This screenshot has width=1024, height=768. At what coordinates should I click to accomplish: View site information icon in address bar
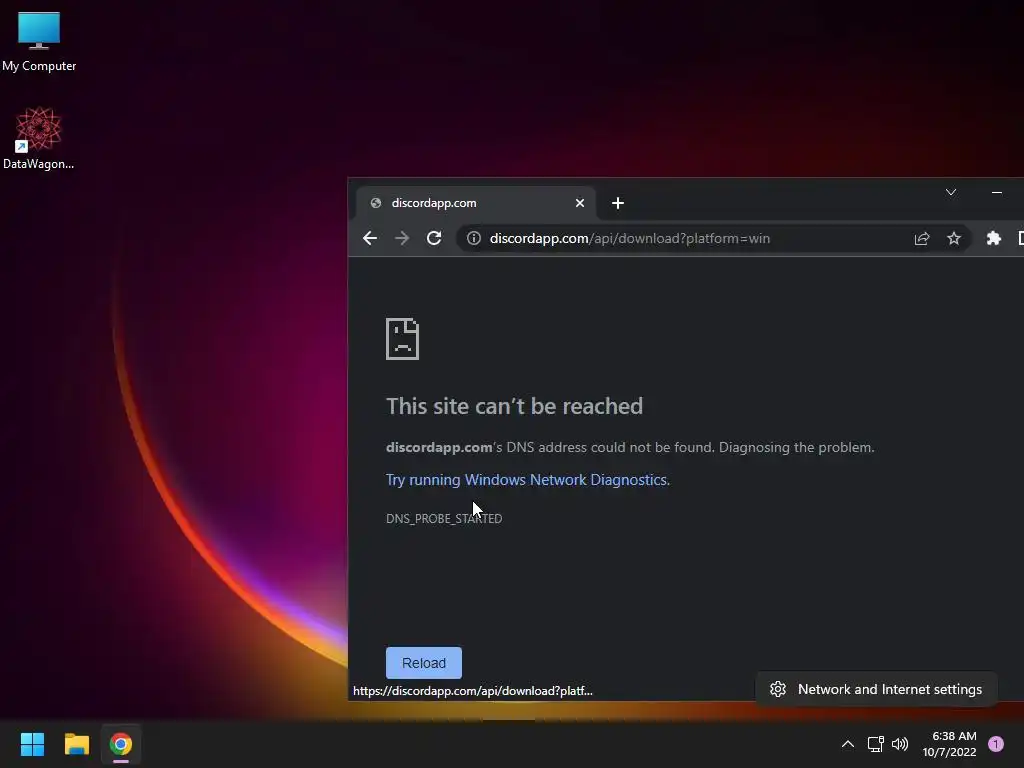(x=474, y=238)
